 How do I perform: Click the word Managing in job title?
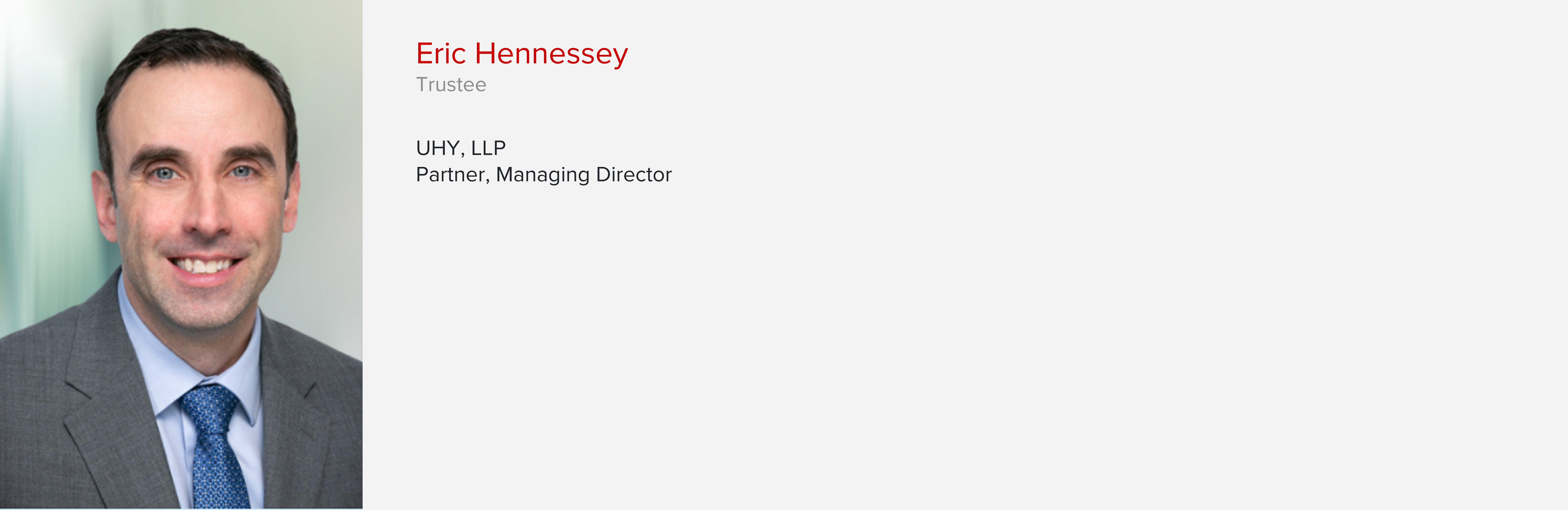coord(542,175)
